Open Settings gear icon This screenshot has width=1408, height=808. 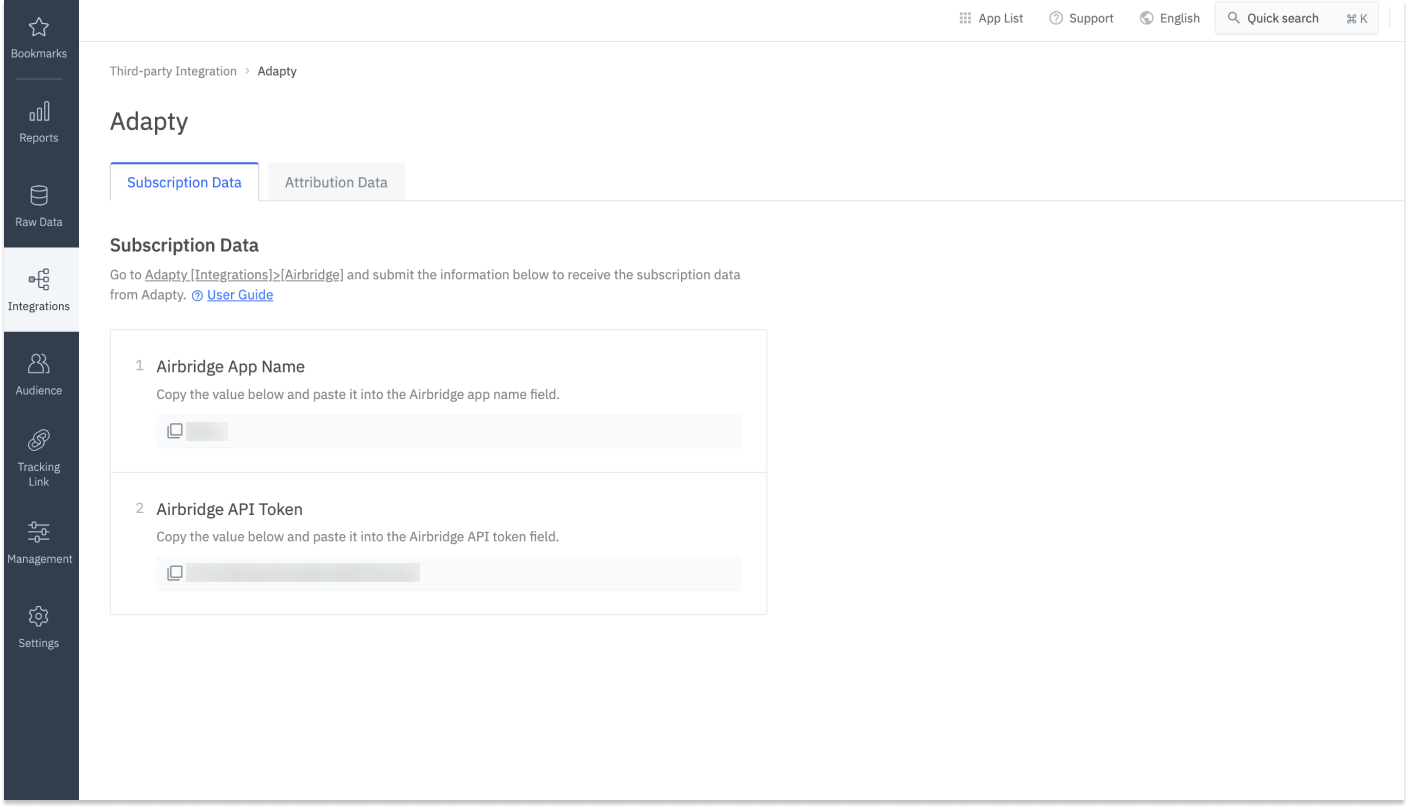pyautogui.click(x=39, y=615)
